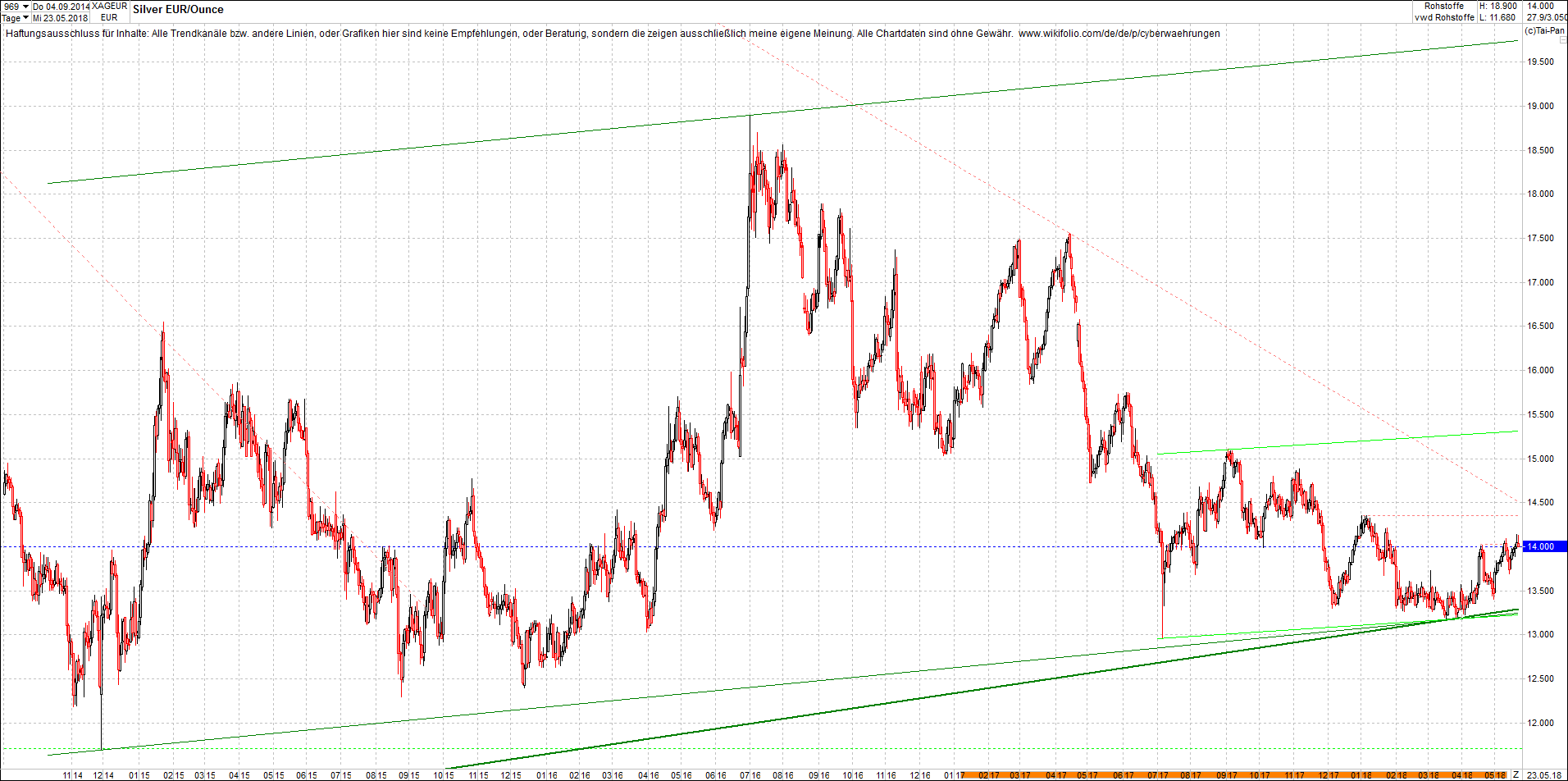Viewport: 1568px width, 781px height.
Task: Click the vwd Rohstoffe exchange label
Action: tap(1444, 17)
